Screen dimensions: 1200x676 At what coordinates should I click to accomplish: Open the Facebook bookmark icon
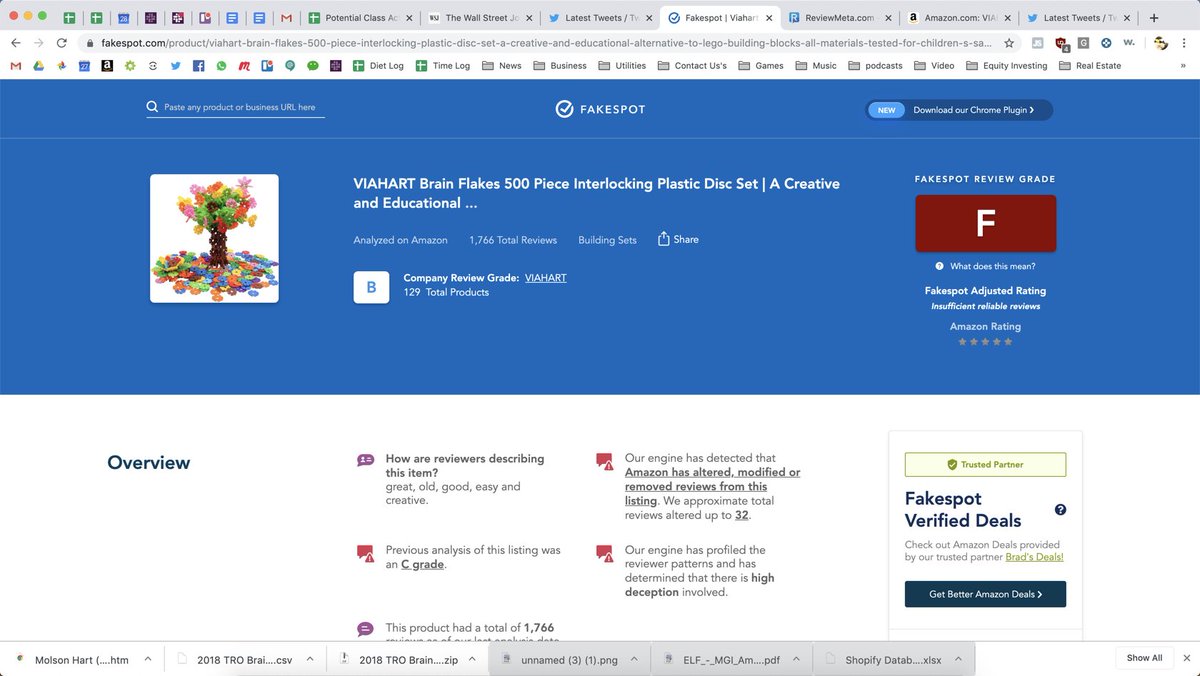coord(199,66)
